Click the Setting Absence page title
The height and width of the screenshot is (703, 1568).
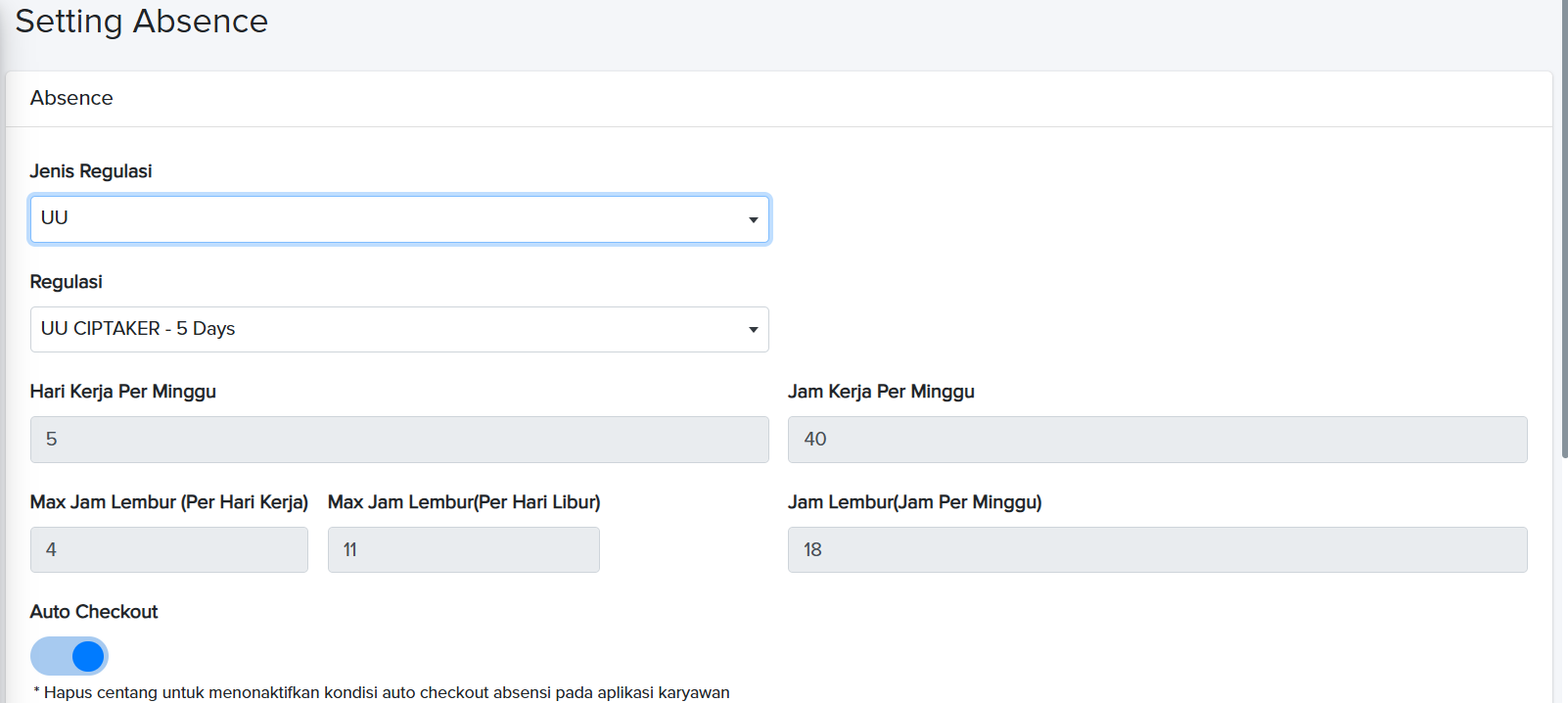(x=142, y=22)
